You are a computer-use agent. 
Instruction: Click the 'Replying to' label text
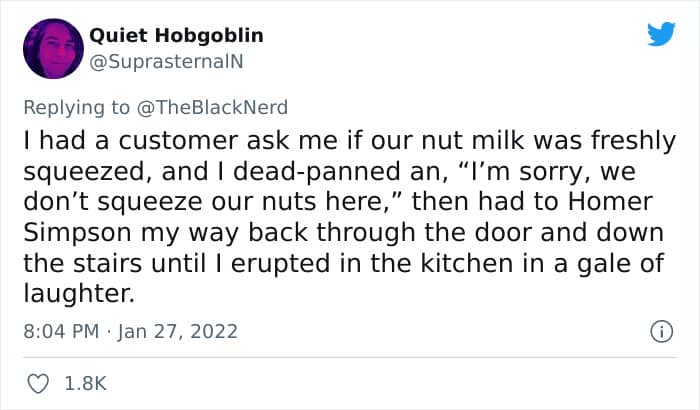point(76,108)
